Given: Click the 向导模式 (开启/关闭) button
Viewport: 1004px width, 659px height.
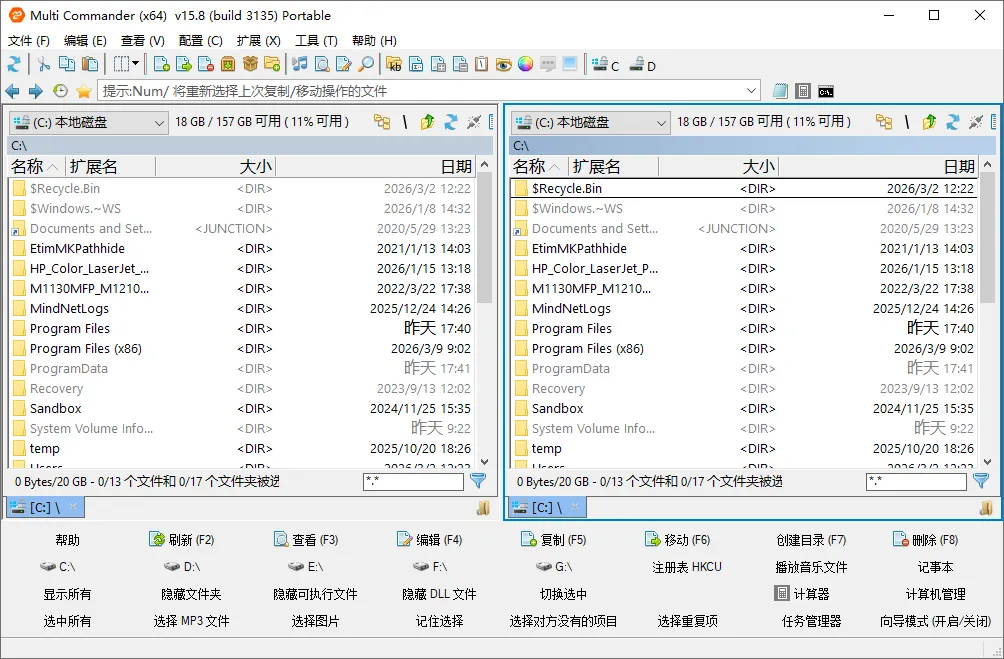Looking at the screenshot, I should click(935, 621).
